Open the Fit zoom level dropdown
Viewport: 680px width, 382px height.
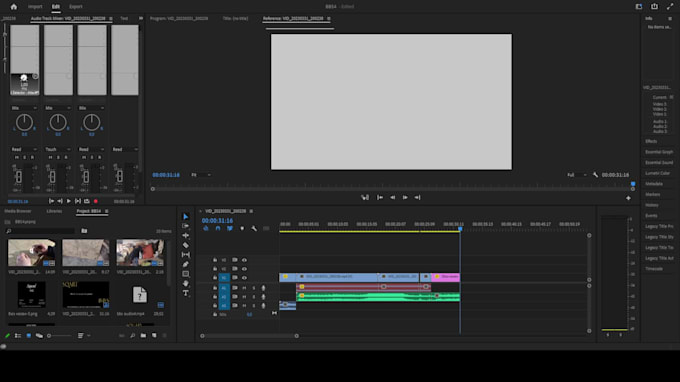point(201,175)
